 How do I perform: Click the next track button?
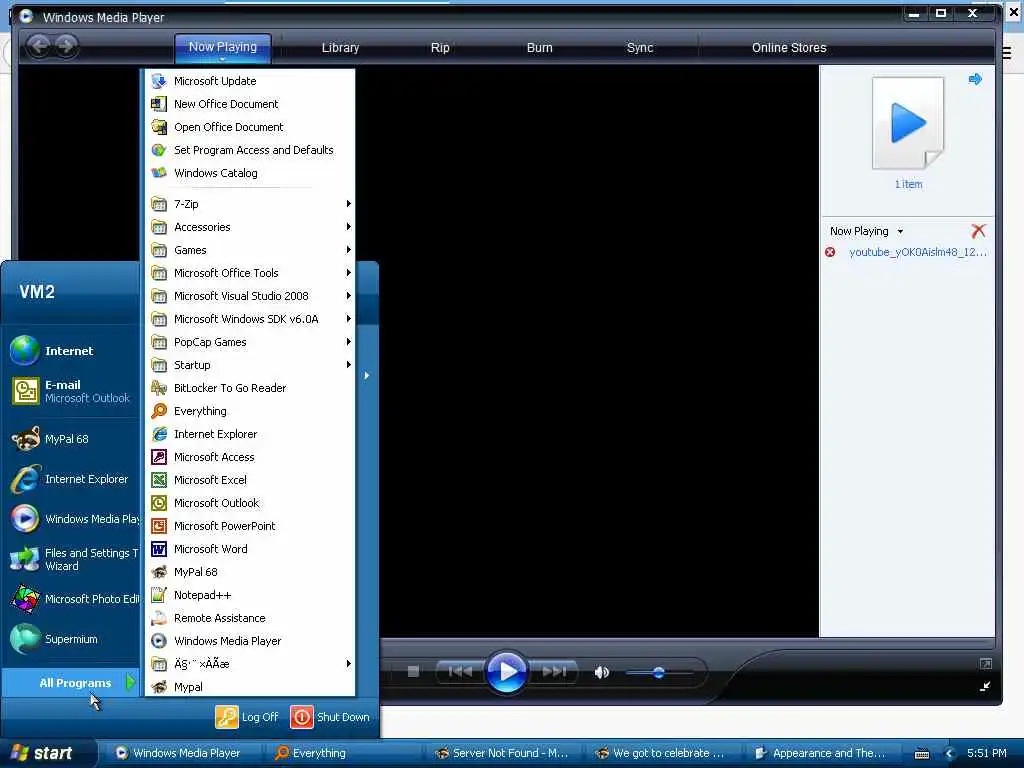tap(554, 671)
